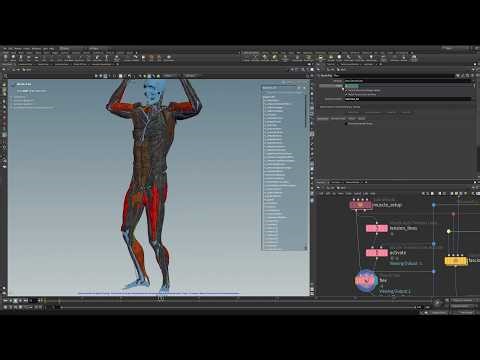Select the pink activate node
Image resolution: width=480 pixels, height=360 pixels.
(377, 253)
